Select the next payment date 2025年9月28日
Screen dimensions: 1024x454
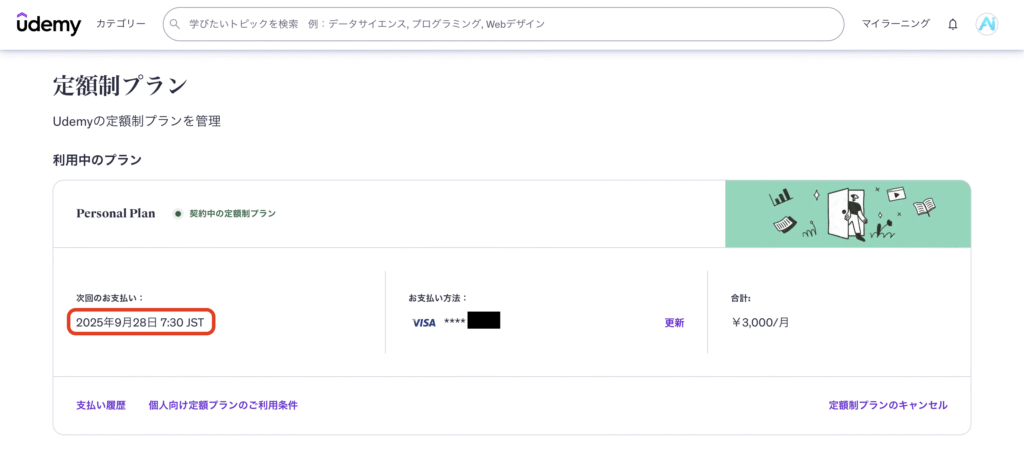click(141, 323)
